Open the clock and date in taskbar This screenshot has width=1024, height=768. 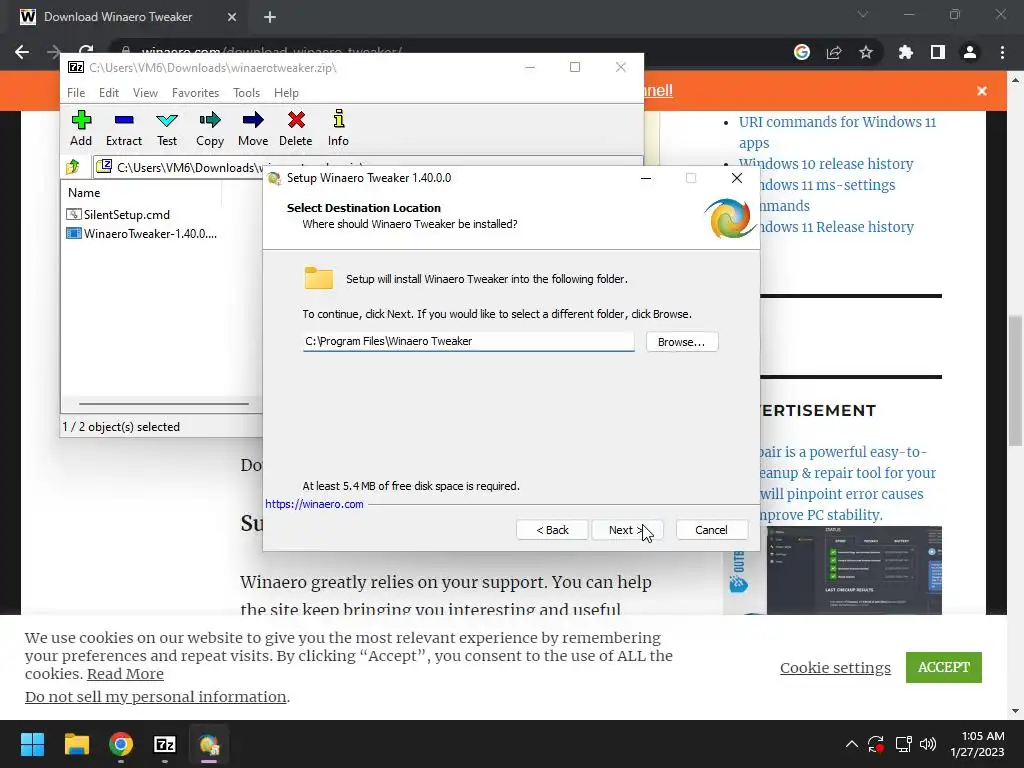978,744
